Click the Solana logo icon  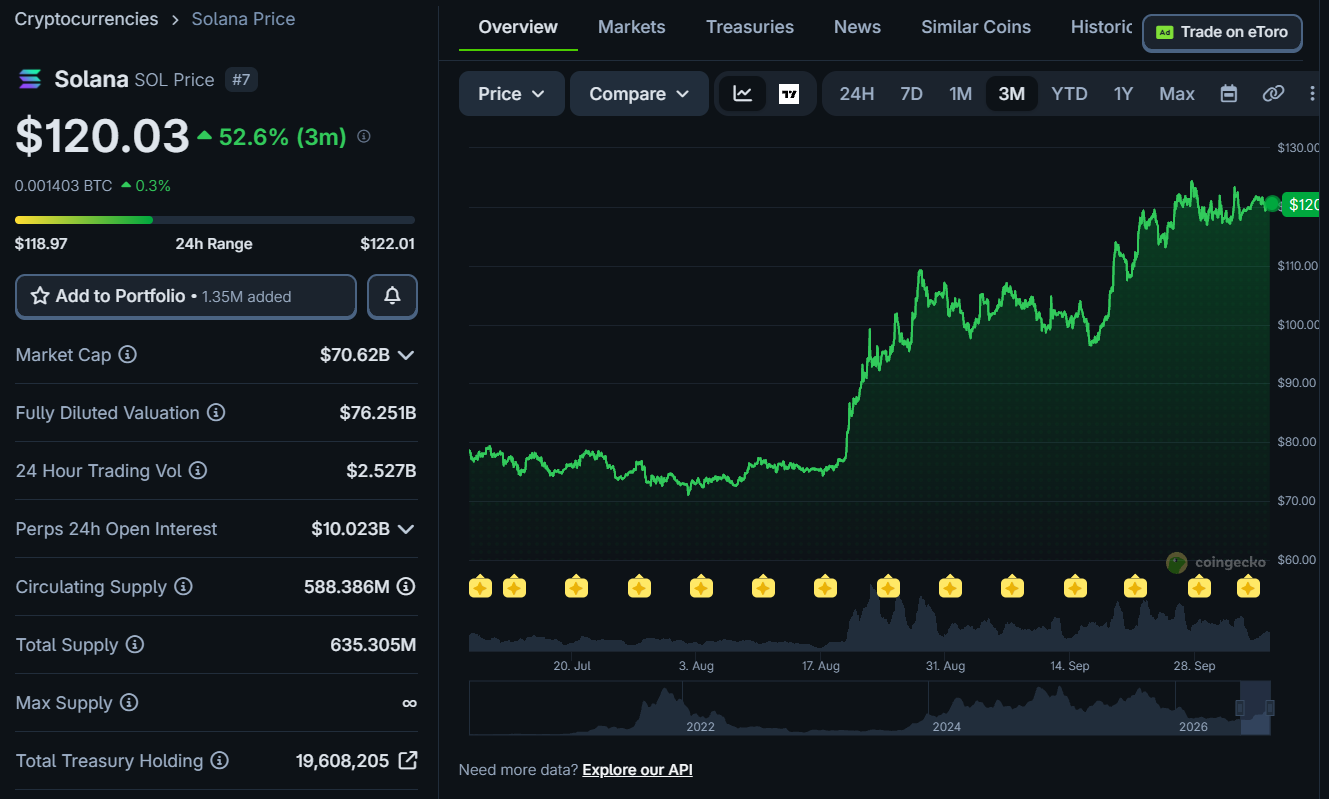(29, 79)
